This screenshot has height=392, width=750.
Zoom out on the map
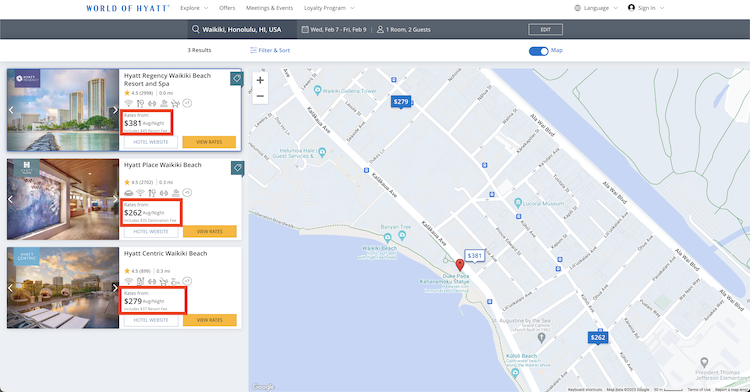[x=260, y=96]
